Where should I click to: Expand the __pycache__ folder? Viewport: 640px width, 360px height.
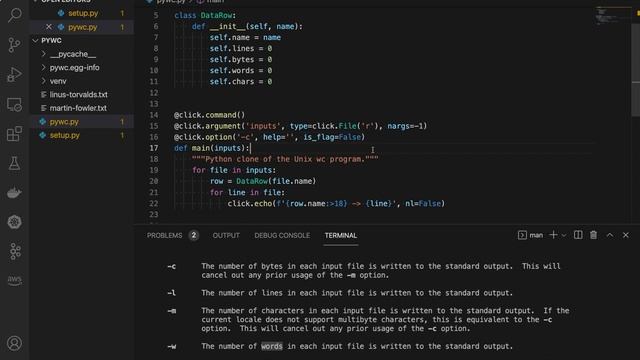pos(73,54)
